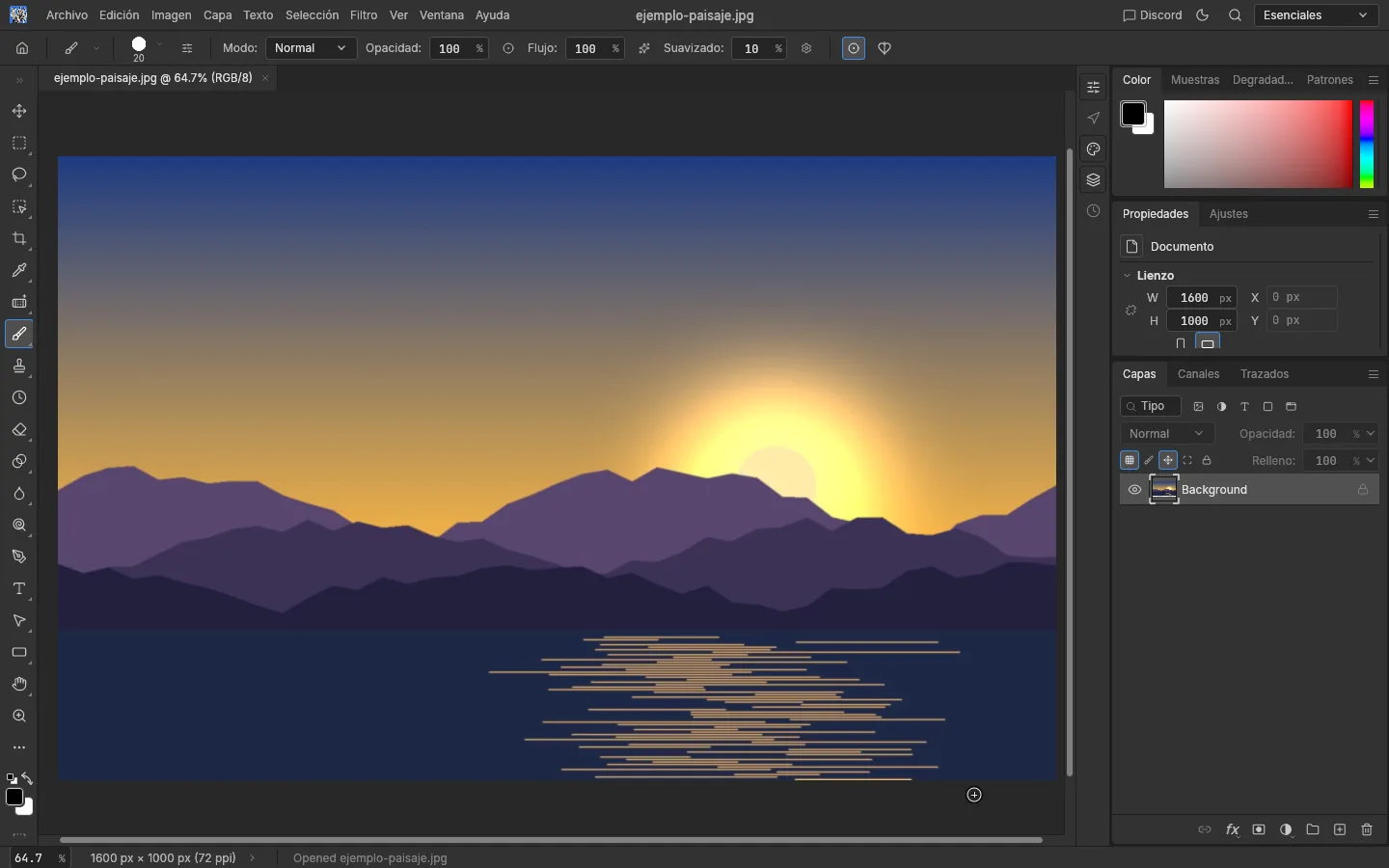Pick a color in the red saturation field
1389x868 pixels.
1258,144
